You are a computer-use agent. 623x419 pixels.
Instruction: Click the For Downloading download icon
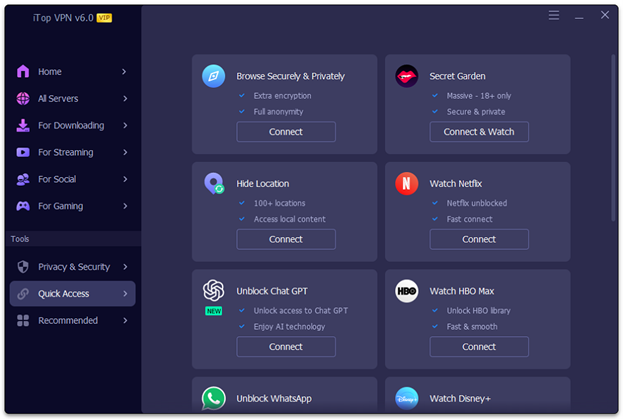click(23, 125)
